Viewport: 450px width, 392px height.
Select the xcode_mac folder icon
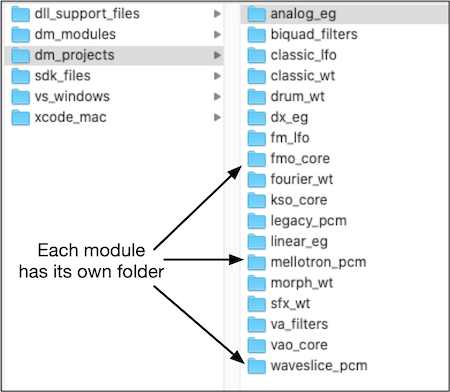20,117
